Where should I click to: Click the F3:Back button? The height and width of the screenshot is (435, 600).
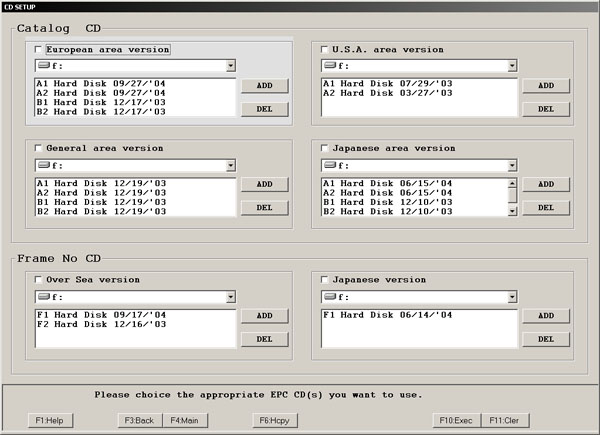139,421
